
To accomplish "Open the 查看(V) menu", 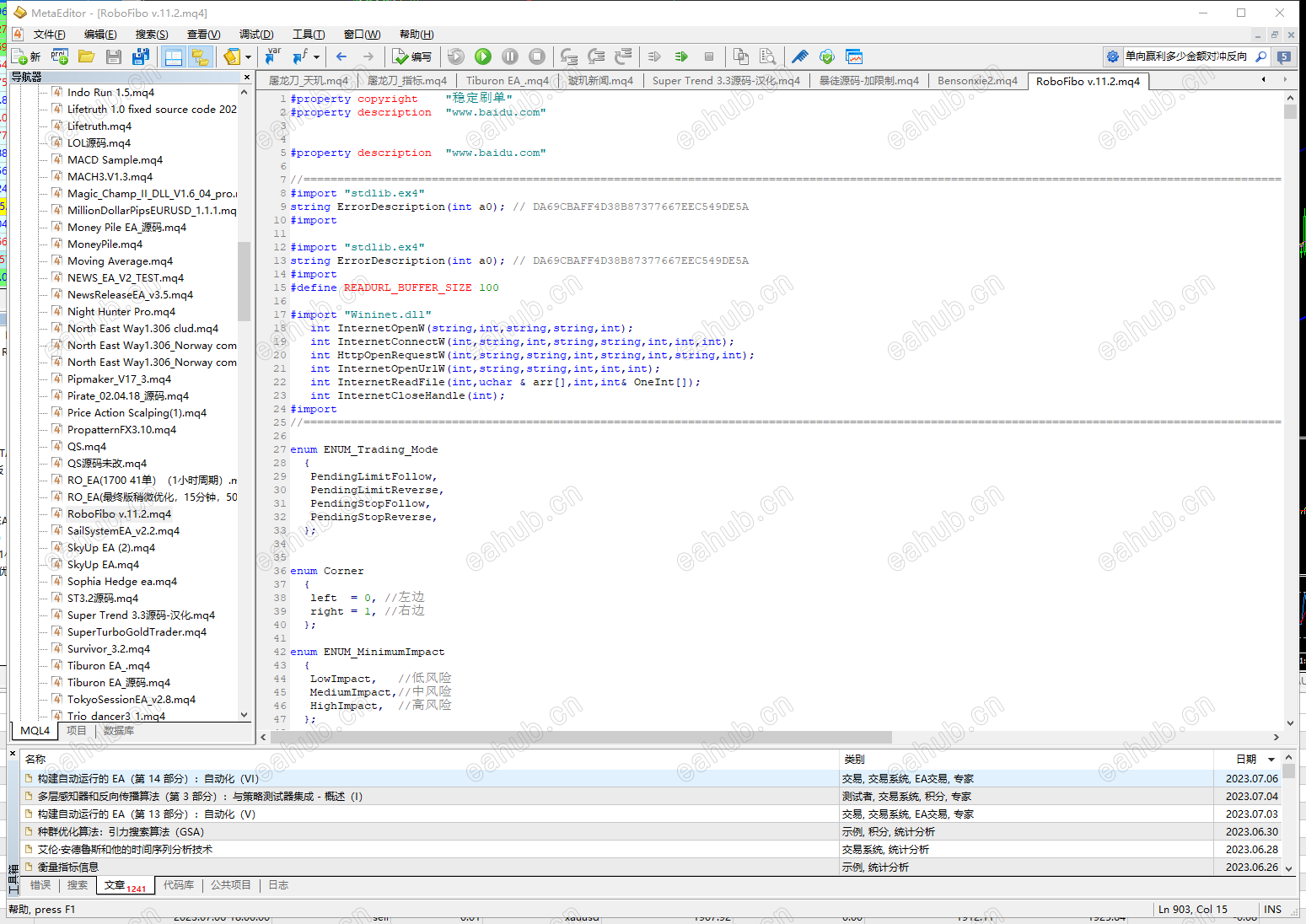I will click(x=203, y=35).
